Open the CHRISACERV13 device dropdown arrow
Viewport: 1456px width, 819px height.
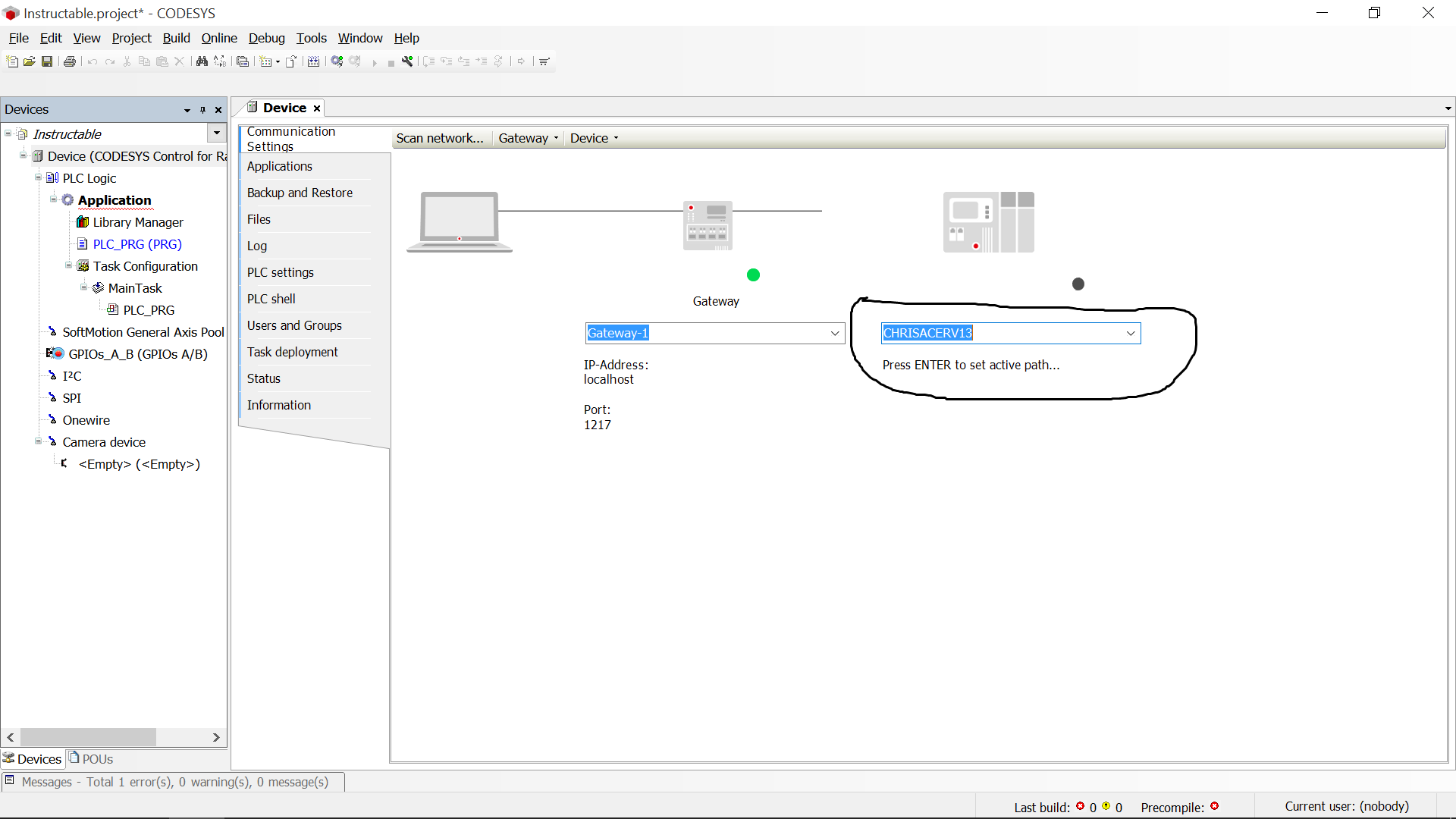click(1131, 333)
